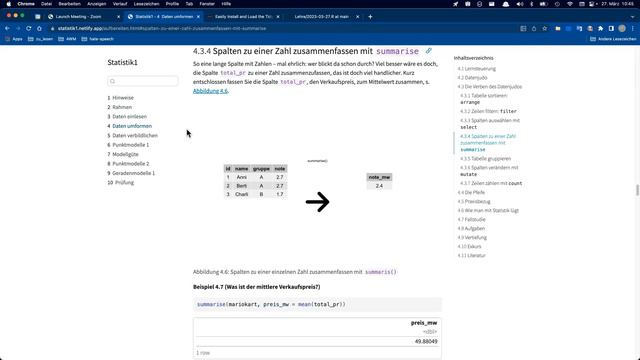Screen dimensions: 640x360
Task: Open the Abbildung 4.6 link
Action: point(210,91)
